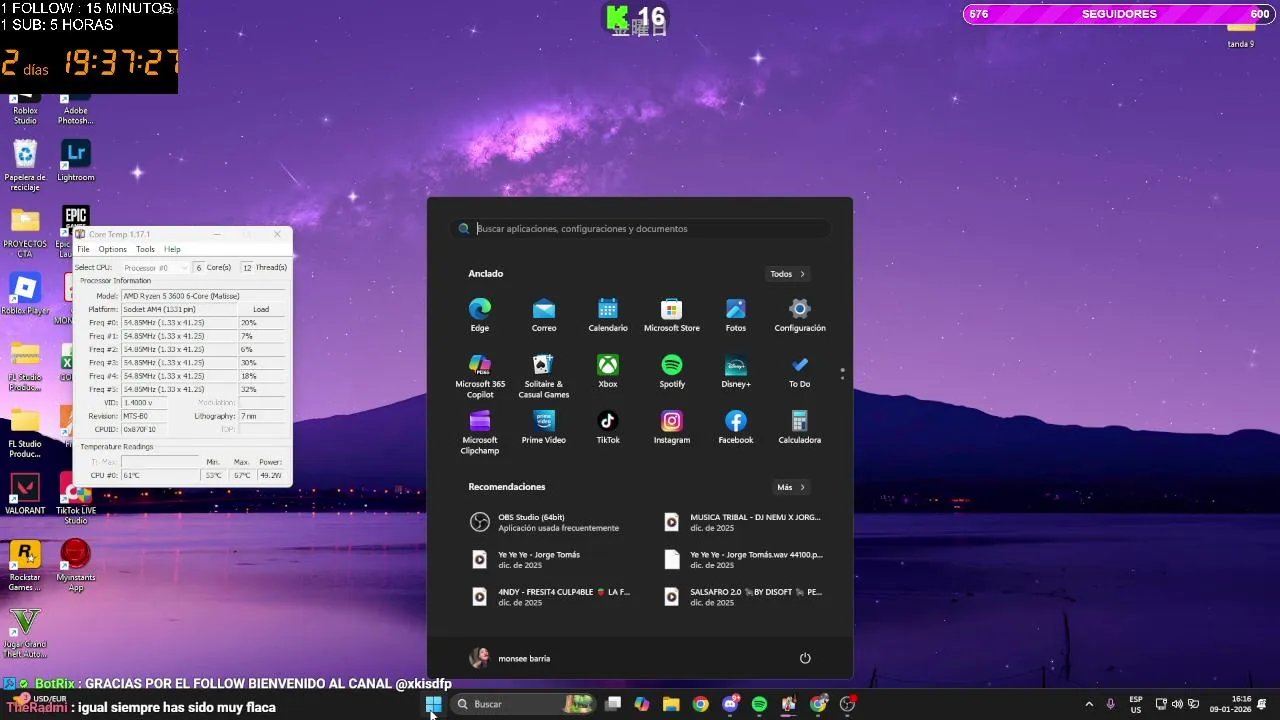Open the notification bell in system tray
Viewport: 1280px width, 720px height.
(x=1262, y=704)
